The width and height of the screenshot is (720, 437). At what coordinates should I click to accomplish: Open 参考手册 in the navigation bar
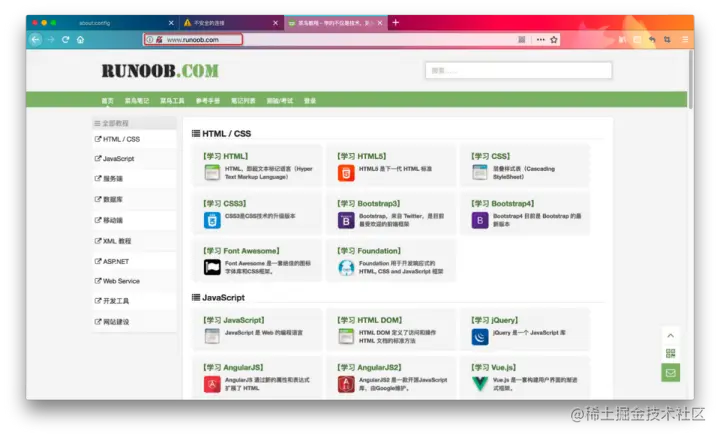click(208, 101)
